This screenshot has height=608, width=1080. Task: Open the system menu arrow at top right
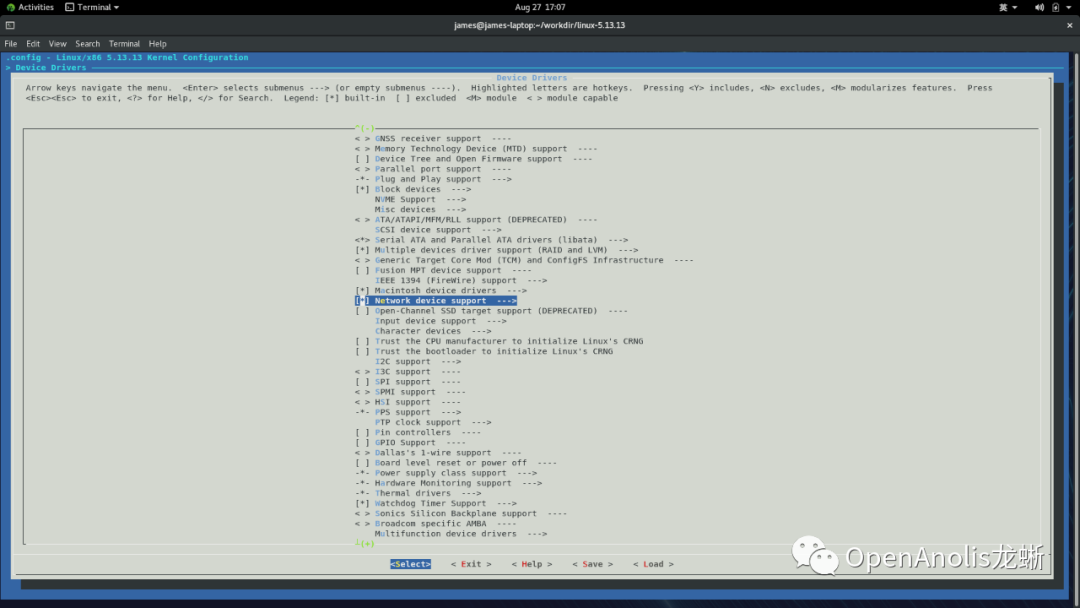pyautogui.click(x=1069, y=8)
